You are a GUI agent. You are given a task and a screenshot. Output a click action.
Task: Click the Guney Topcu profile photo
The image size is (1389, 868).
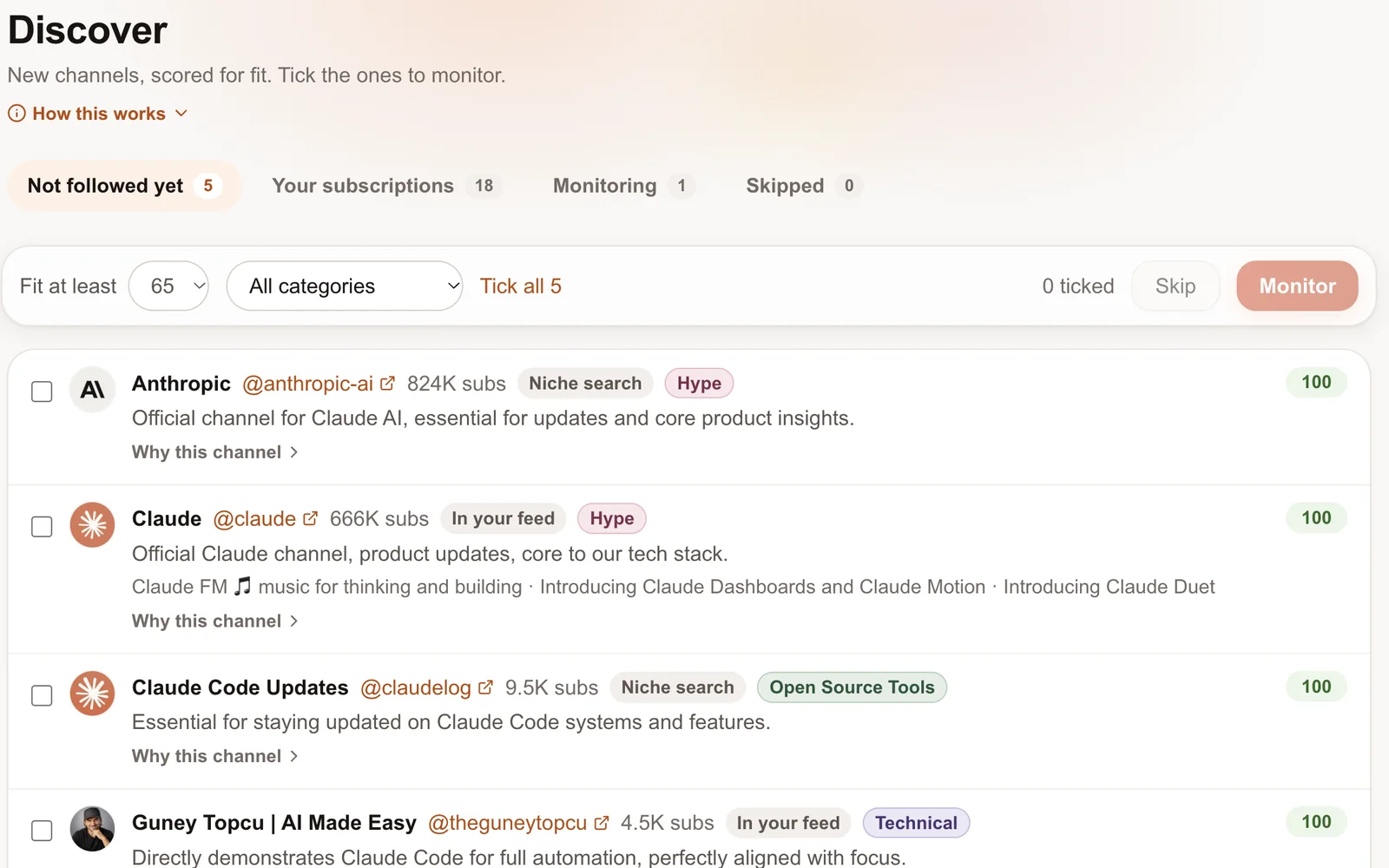tap(92, 829)
